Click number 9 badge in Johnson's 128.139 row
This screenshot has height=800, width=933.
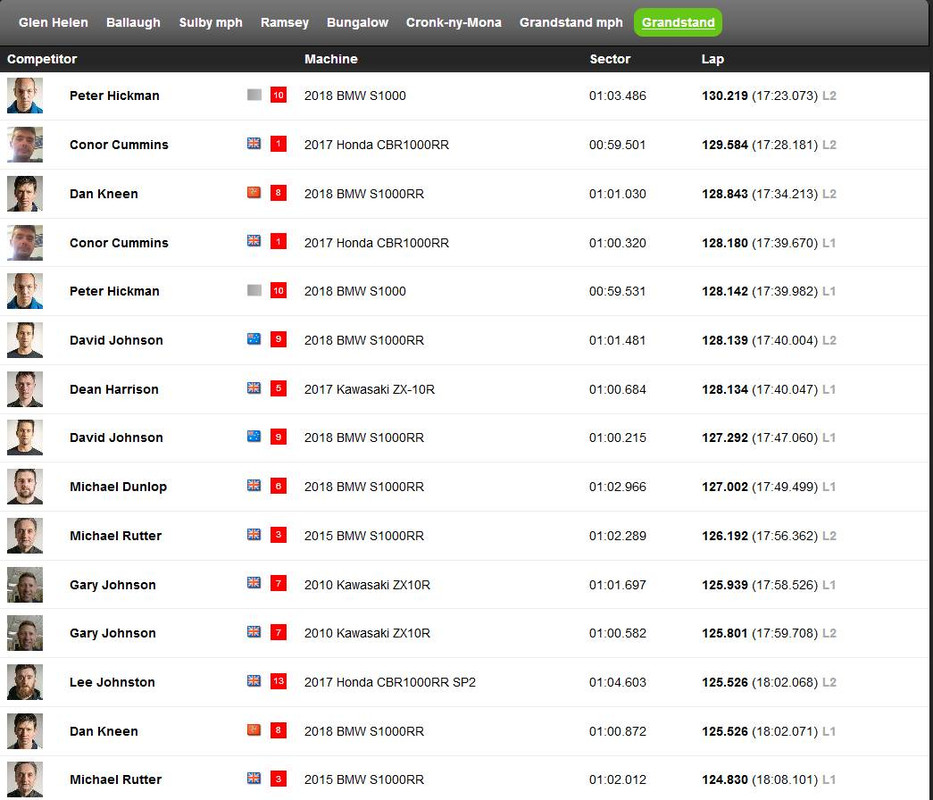coord(278,339)
